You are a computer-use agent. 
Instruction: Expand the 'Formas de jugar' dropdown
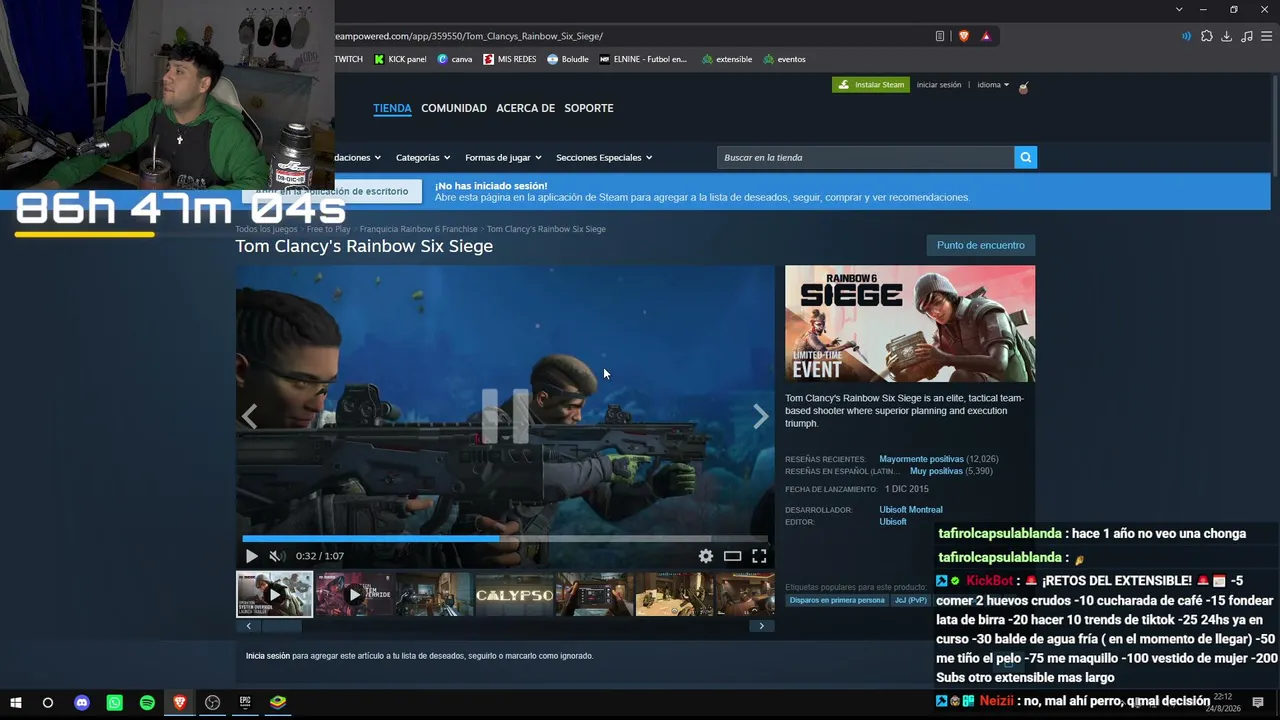pos(503,157)
